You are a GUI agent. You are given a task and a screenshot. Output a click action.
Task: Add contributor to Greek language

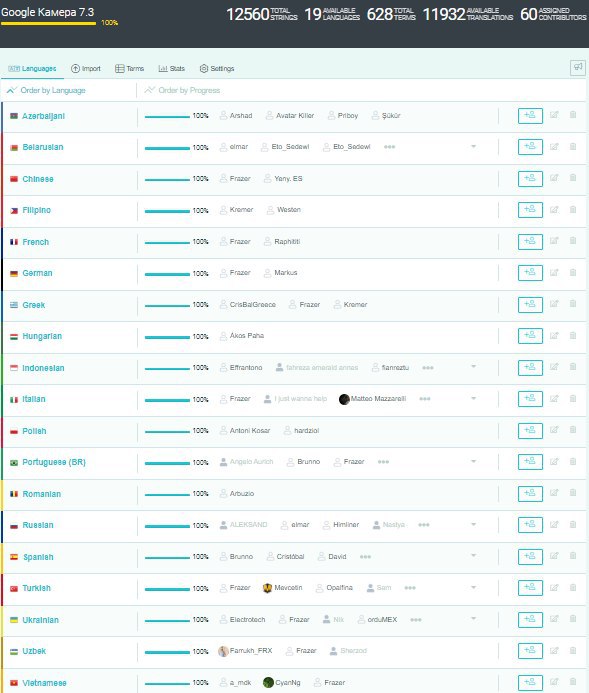(x=530, y=305)
